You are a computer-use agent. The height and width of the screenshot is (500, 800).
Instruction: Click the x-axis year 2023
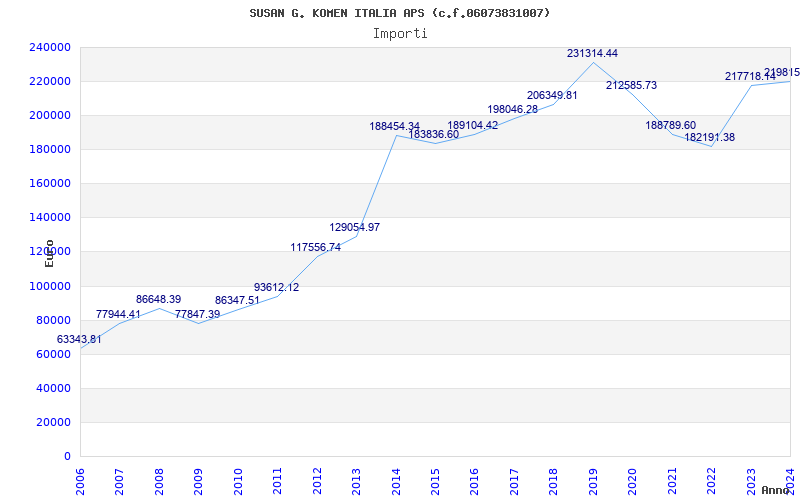(751, 482)
